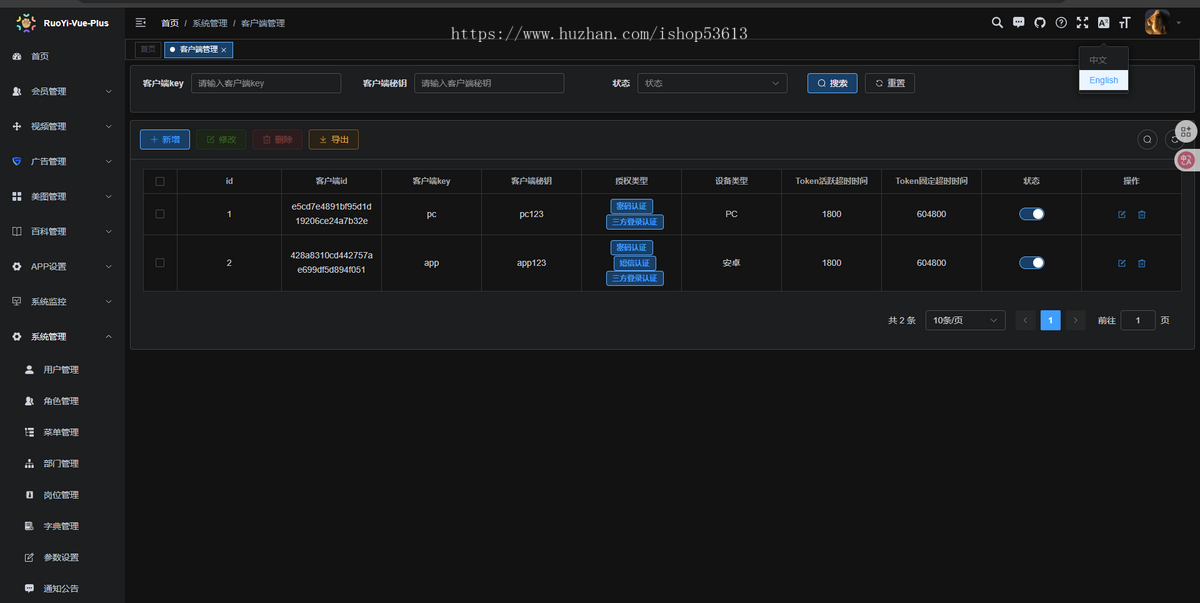Select the checkbox for row id 1
Image resolution: width=1200 pixels, height=603 pixels.
click(160, 214)
